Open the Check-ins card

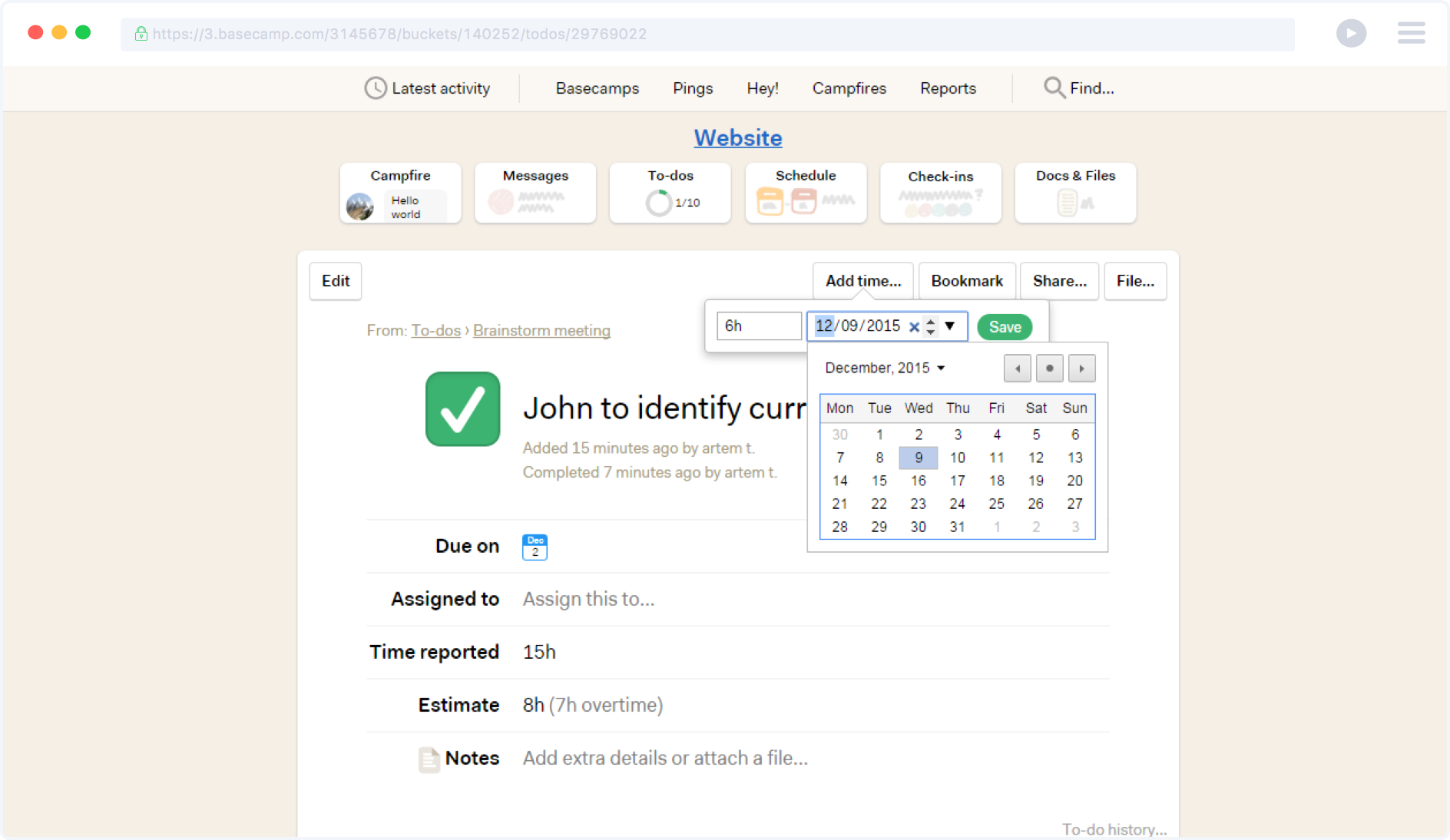tap(941, 193)
